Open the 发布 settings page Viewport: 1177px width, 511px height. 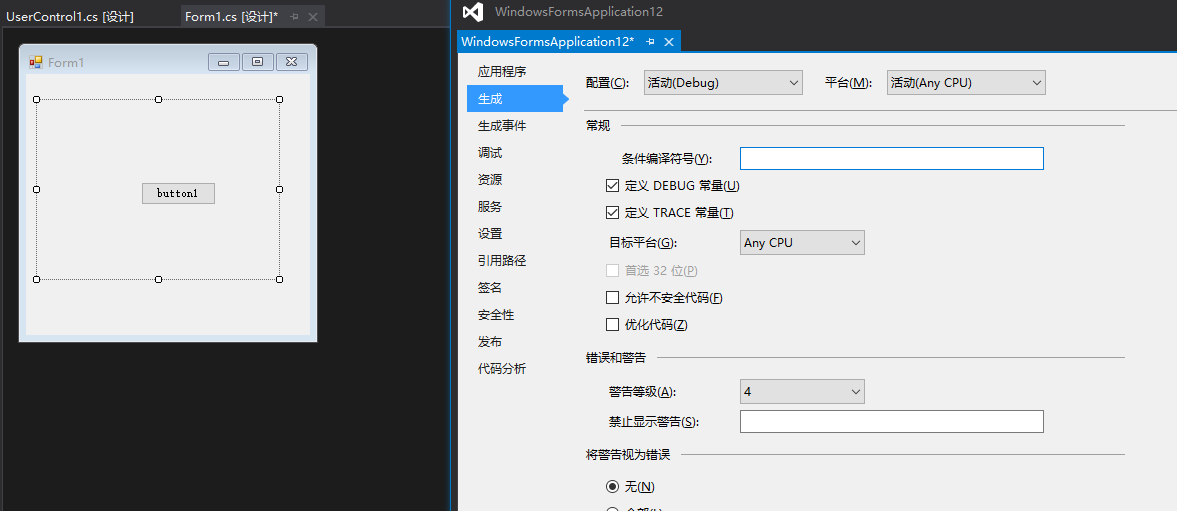(490, 342)
